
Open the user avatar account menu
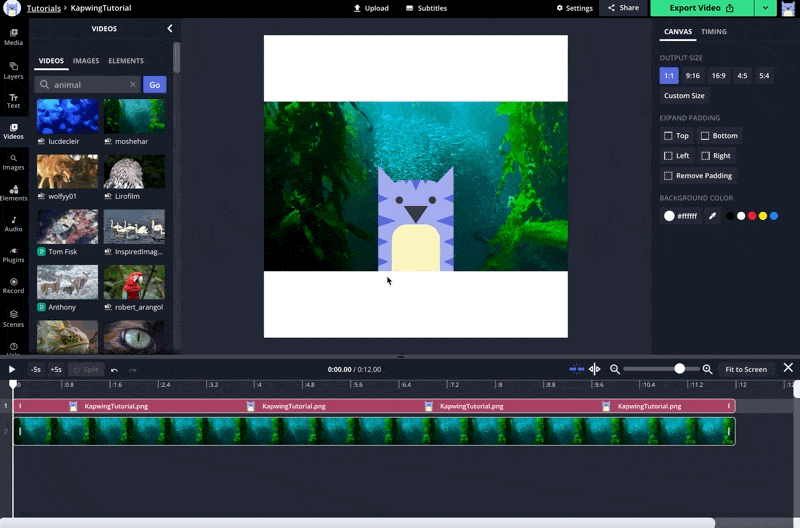(788, 8)
